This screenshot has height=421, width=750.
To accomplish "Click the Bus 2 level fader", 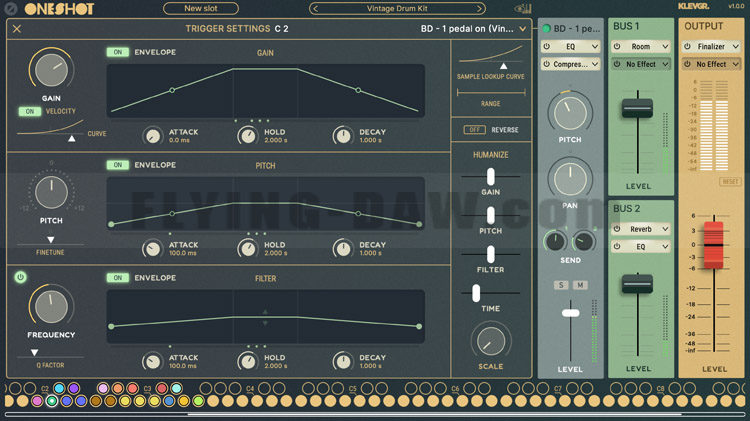I will click(637, 284).
